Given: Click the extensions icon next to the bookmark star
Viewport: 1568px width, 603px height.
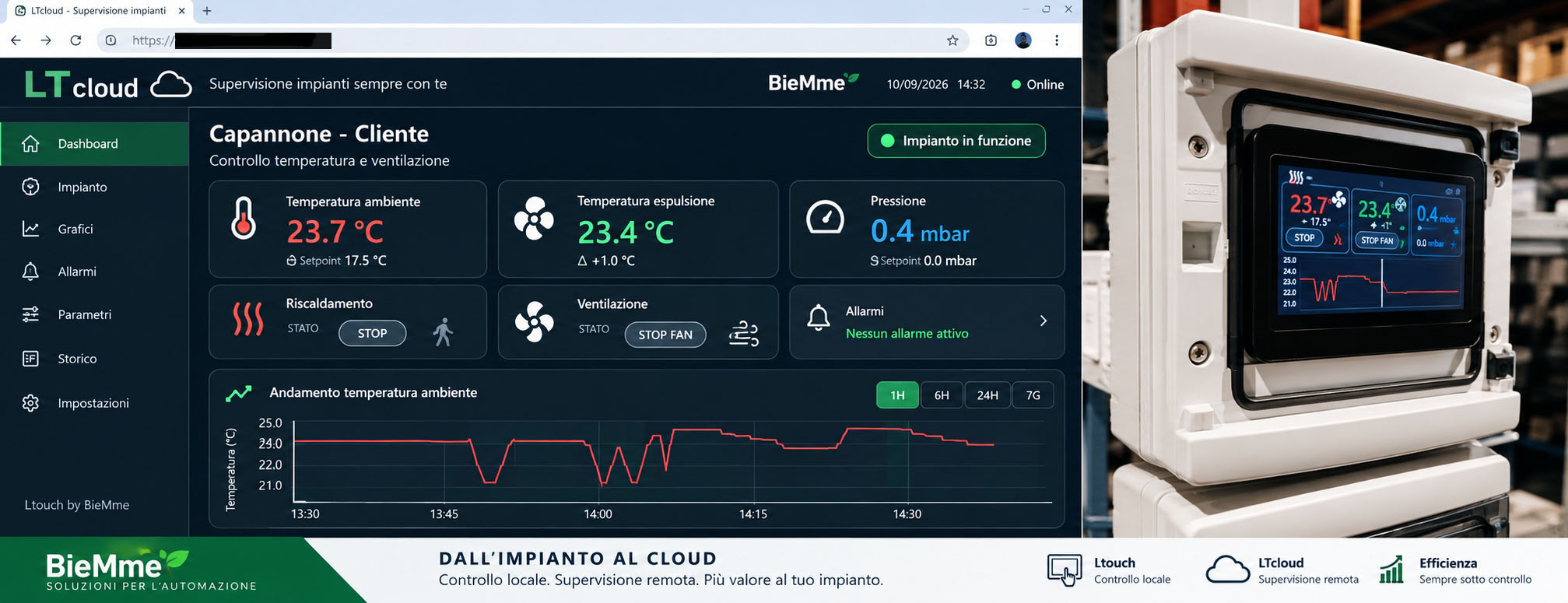Looking at the screenshot, I should (x=991, y=40).
